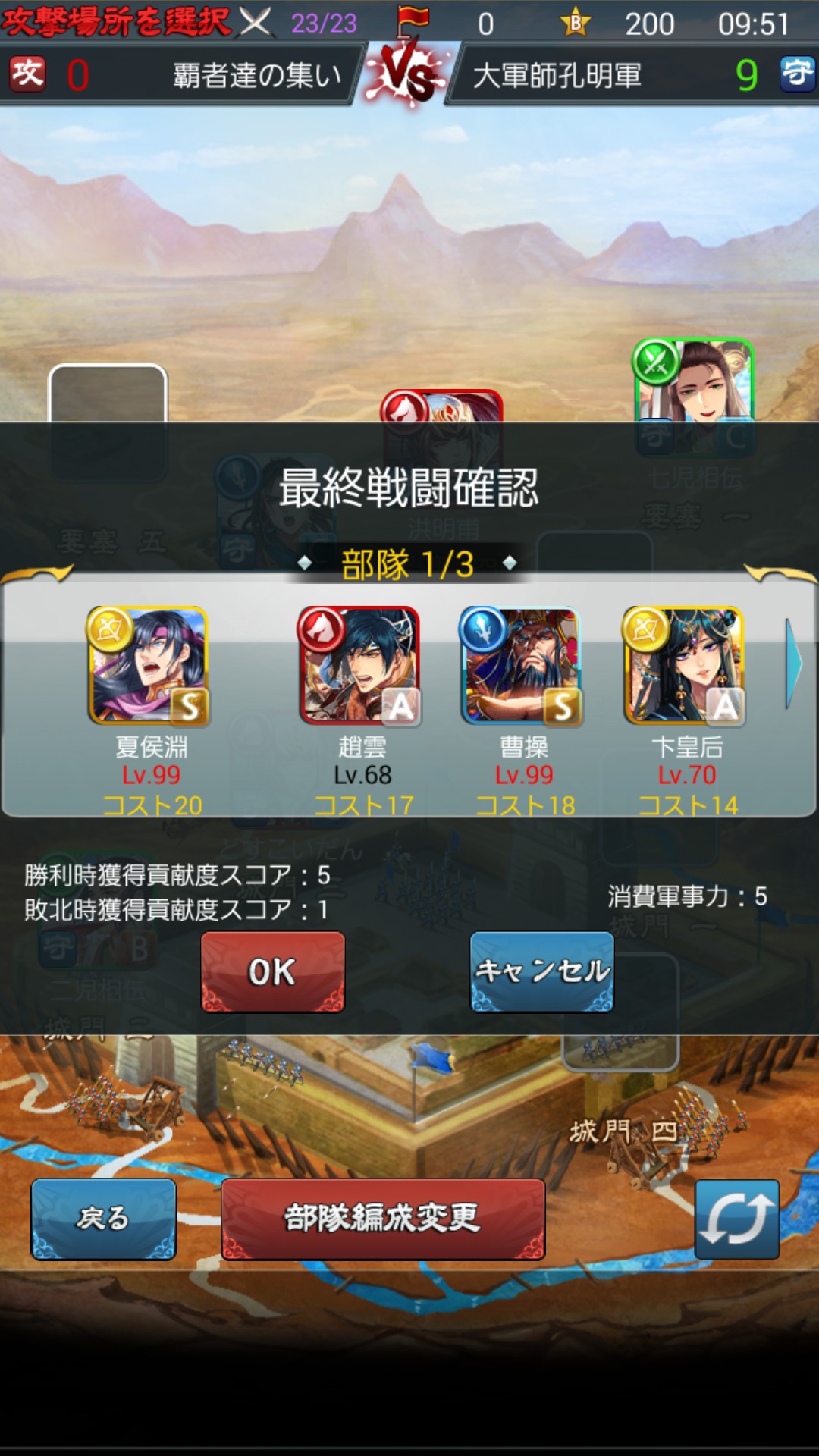Cancel battle with キャンセル button
The height and width of the screenshot is (1456, 819).
(542, 972)
